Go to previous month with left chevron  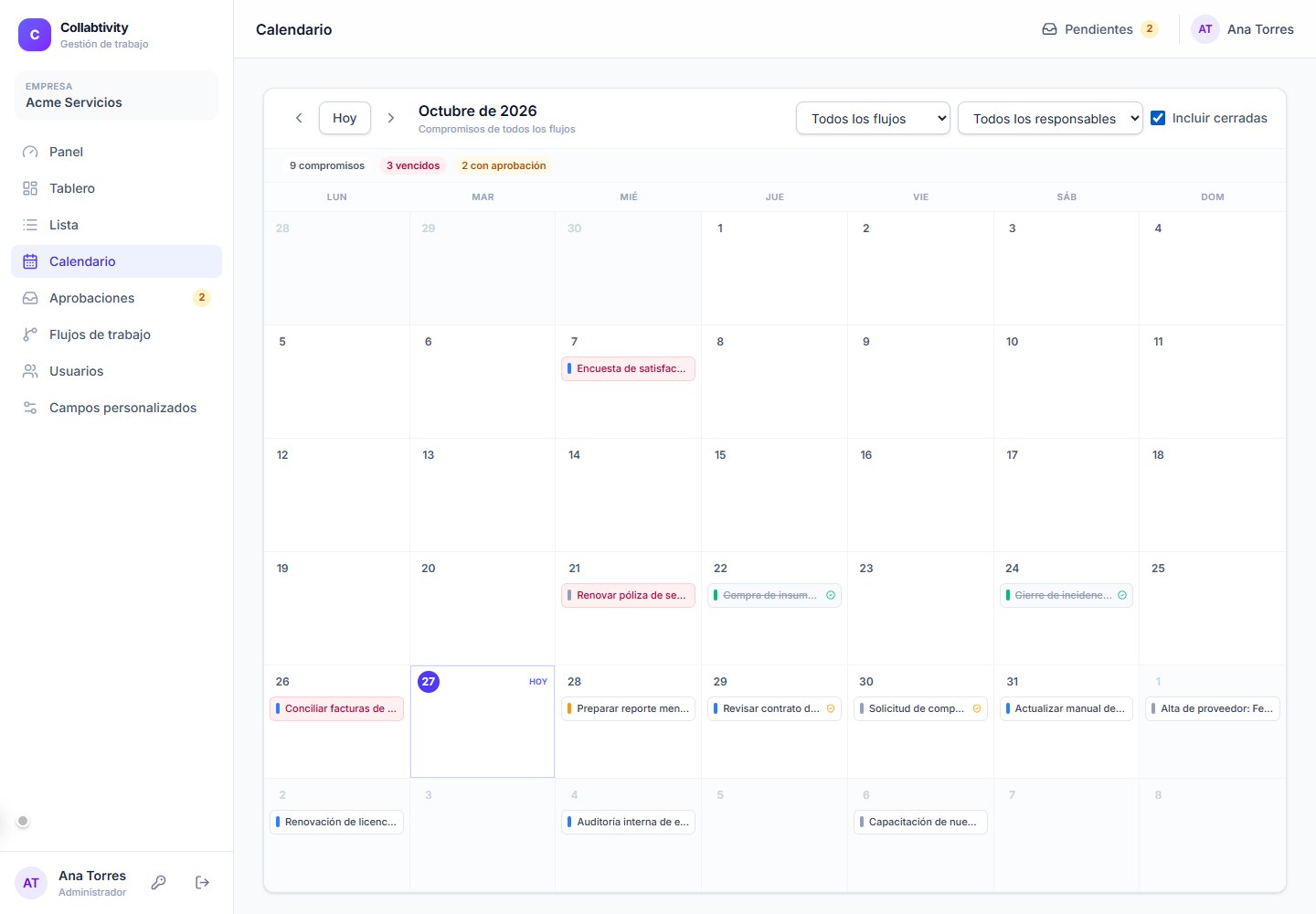tap(299, 118)
